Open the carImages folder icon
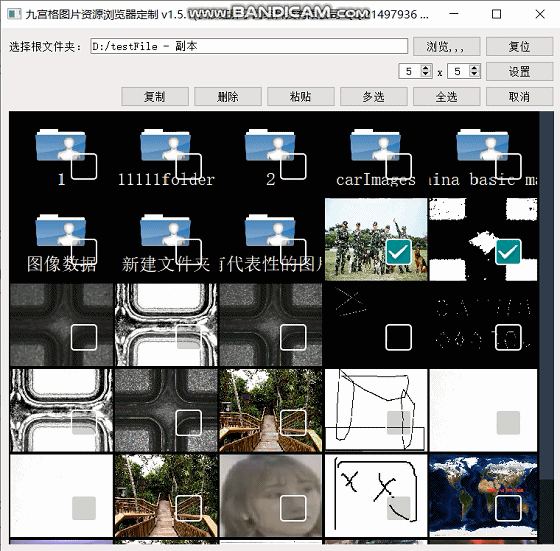The width and height of the screenshot is (560, 551). coord(375,145)
